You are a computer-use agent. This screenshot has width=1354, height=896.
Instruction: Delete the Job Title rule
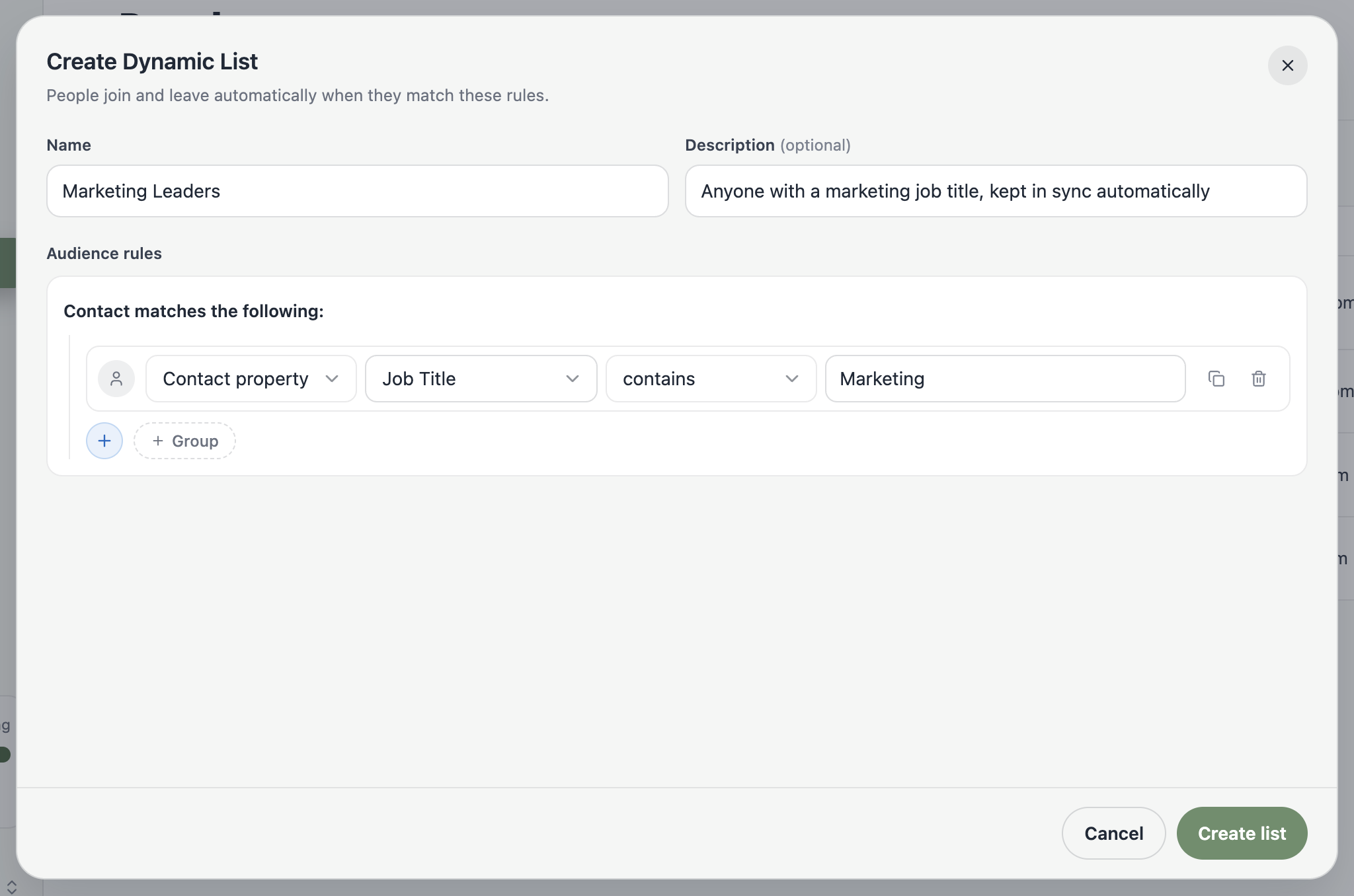pos(1259,379)
